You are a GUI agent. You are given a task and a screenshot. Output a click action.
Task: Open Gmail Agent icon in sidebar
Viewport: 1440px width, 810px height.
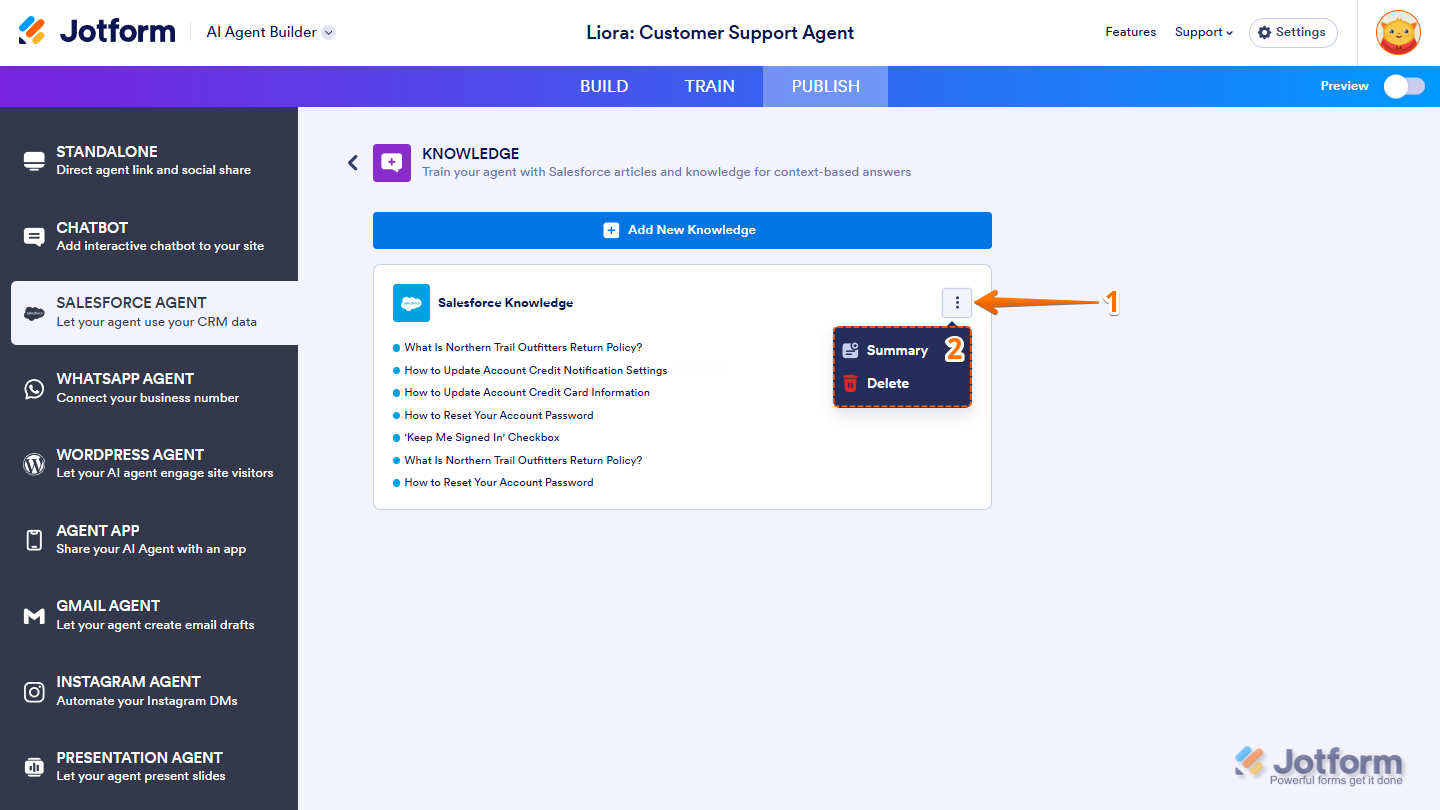(x=34, y=616)
